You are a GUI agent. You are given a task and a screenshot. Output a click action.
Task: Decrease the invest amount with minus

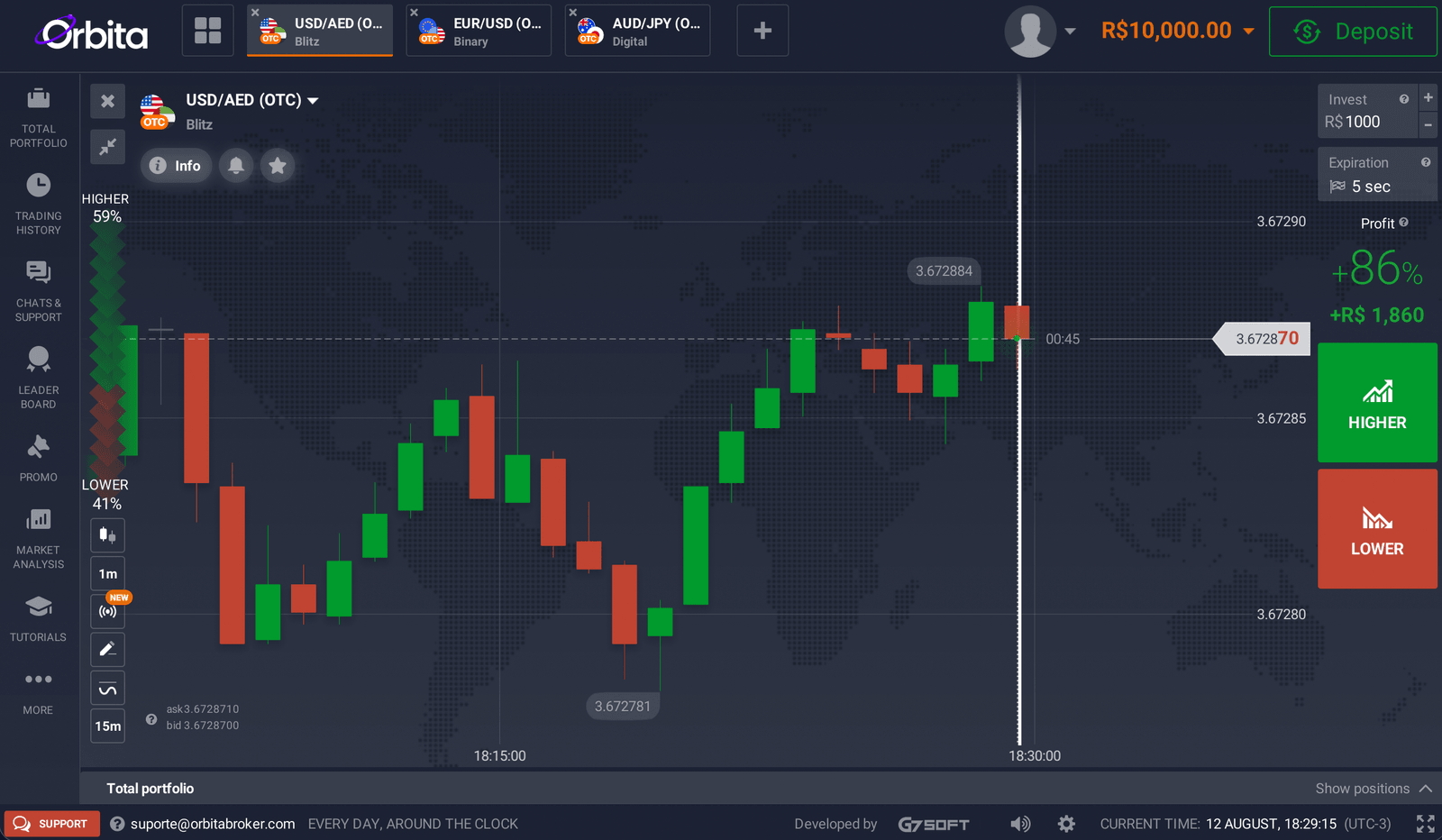point(1428,125)
